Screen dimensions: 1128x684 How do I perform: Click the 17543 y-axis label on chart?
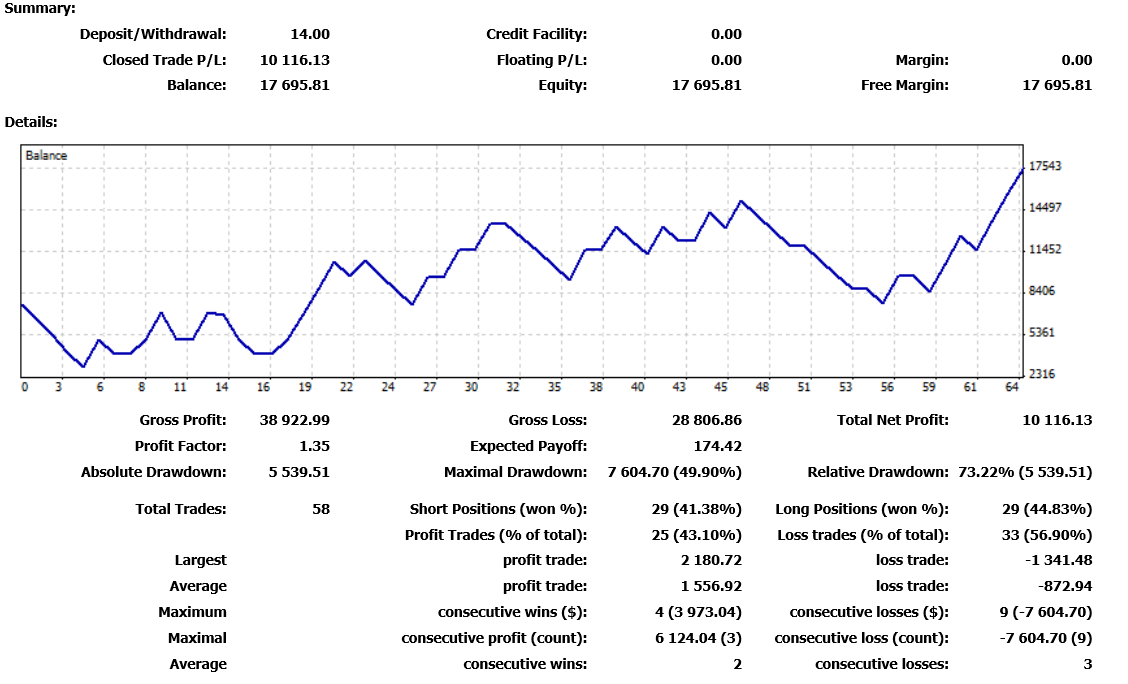point(1045,166)
